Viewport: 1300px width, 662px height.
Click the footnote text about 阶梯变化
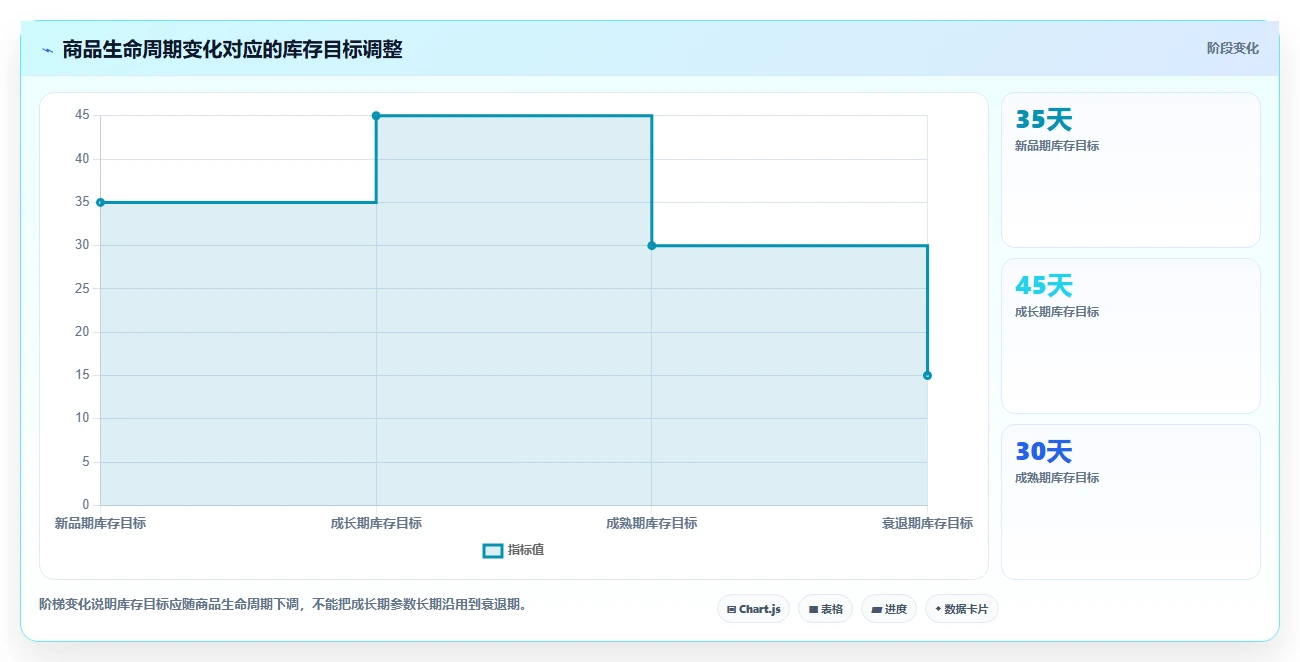(x=283, y=605)
